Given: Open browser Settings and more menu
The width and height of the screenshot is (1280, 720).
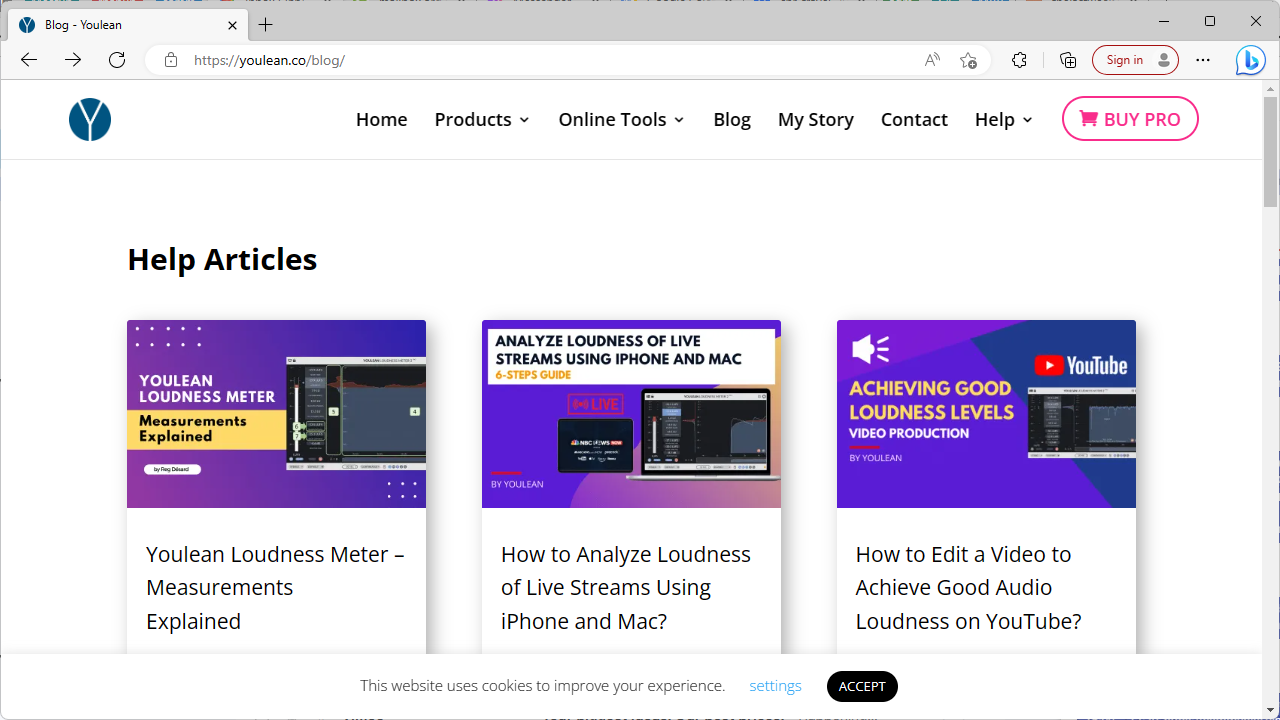Looking at the screenshot, I should [1203, 60].
